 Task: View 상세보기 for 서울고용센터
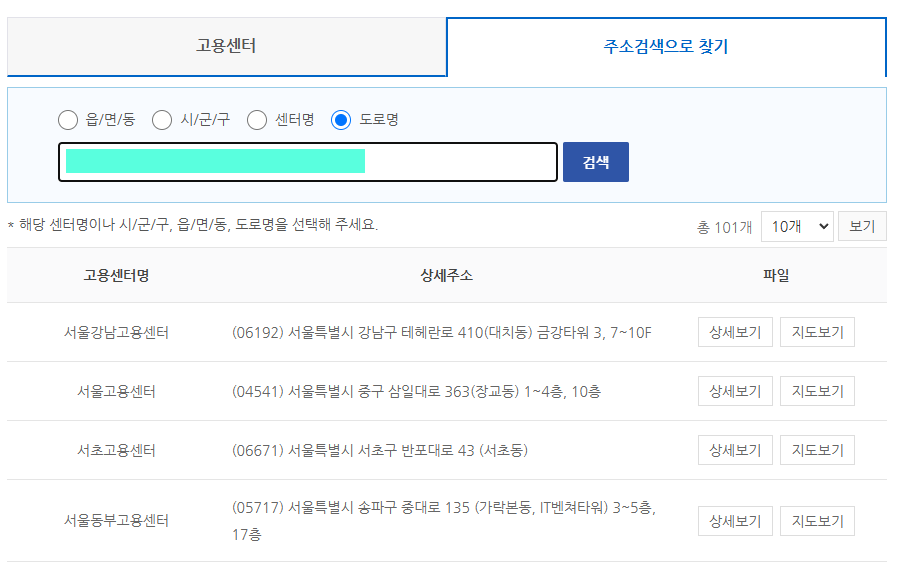point(735,391)
